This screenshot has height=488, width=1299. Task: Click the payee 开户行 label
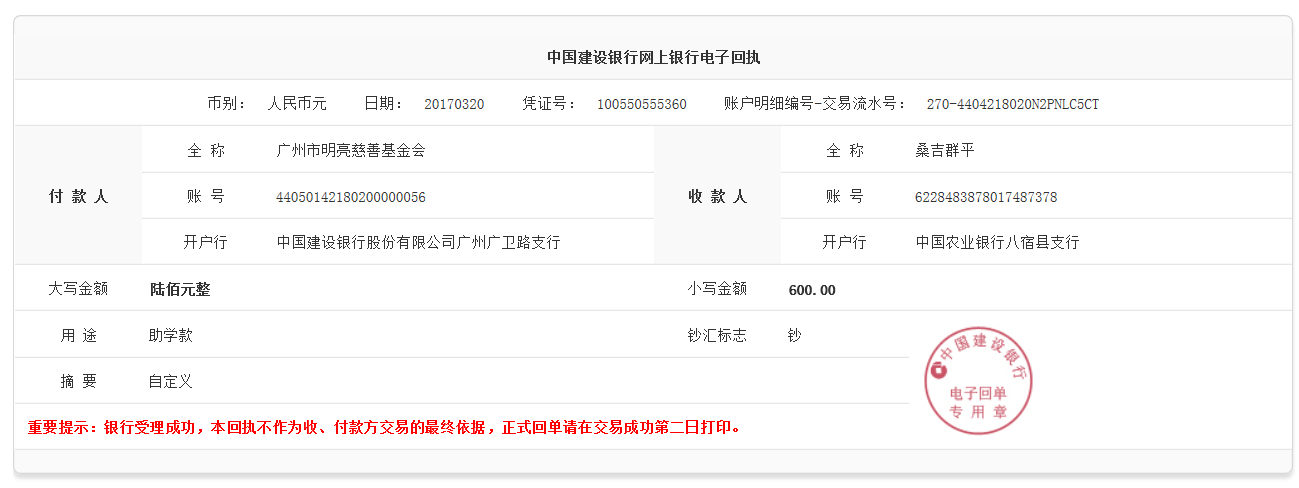pos(844,242)
